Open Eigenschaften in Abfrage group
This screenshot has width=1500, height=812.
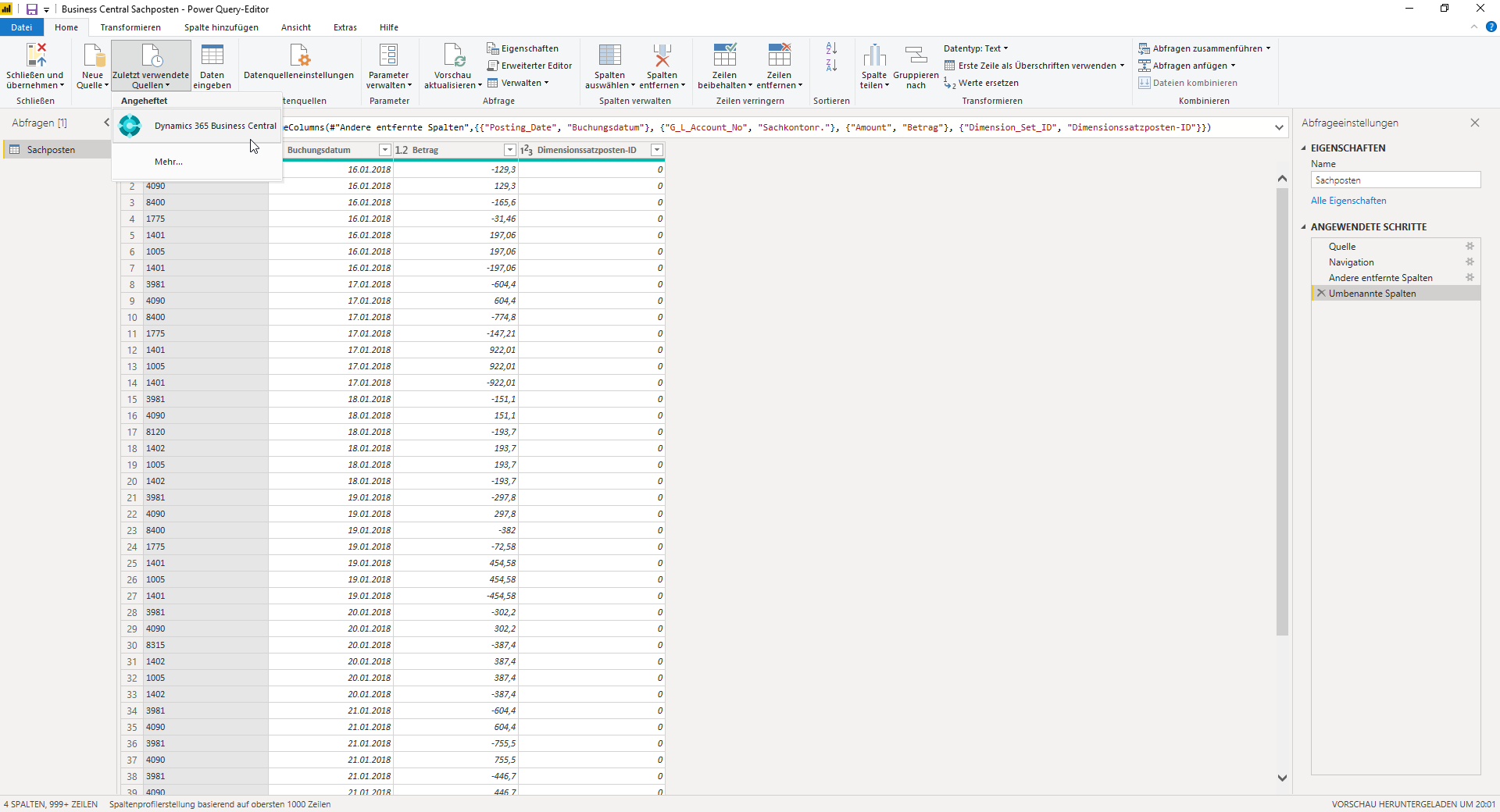(x=523, y=48)
